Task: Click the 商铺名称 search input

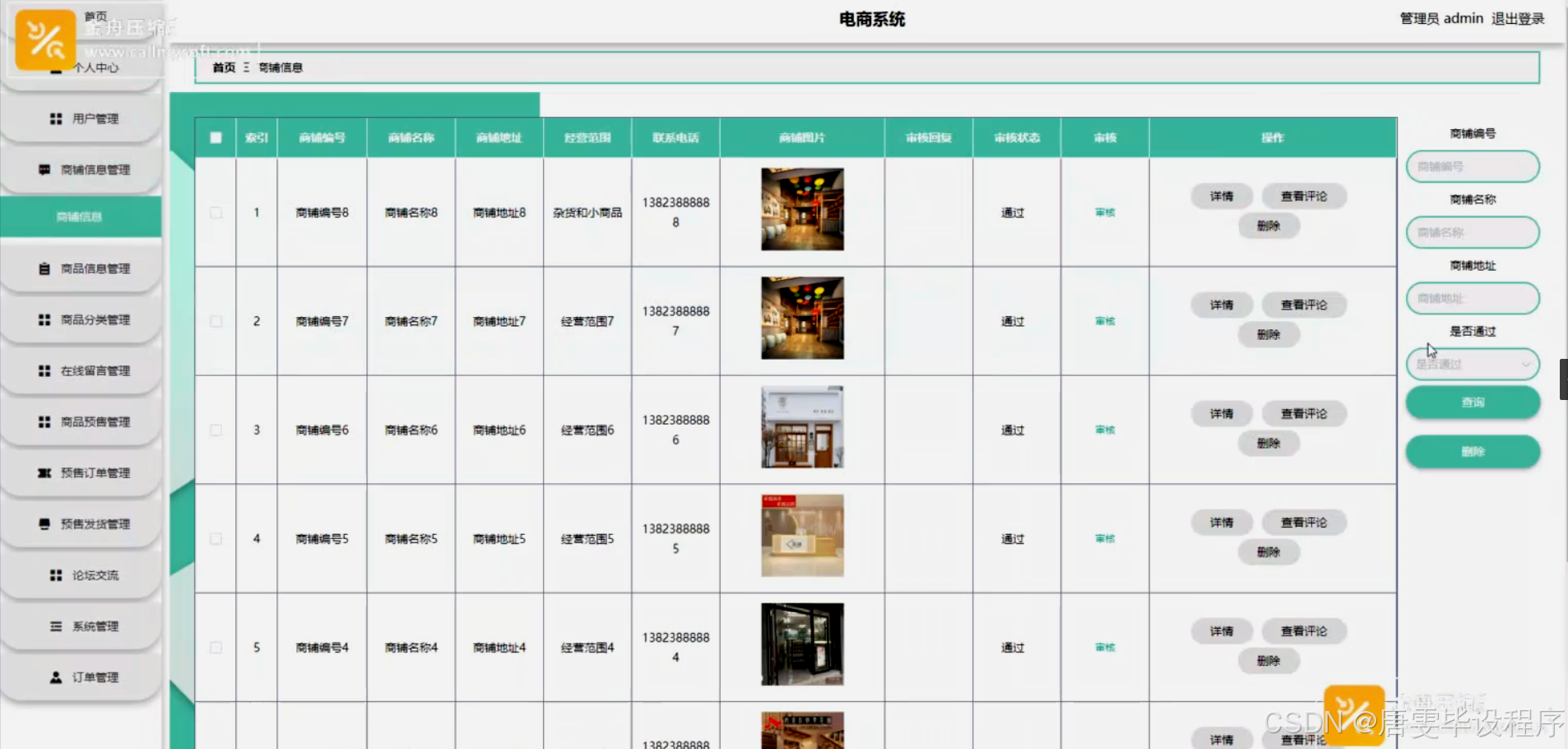Action: tap(1473, 232)
